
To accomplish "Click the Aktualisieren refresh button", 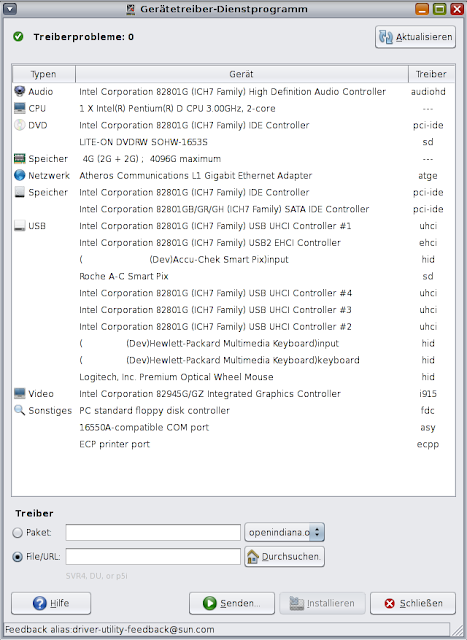I will [x=415, y=37].
